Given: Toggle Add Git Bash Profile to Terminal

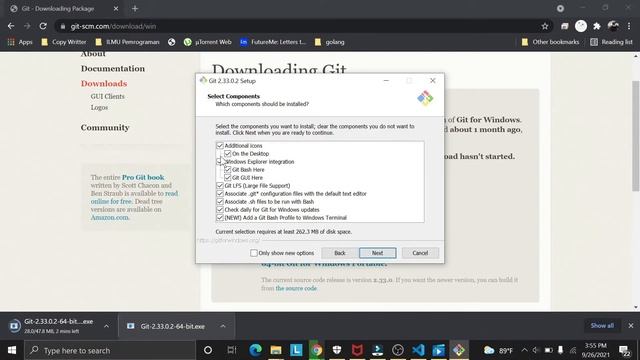Looking at the screenshot, I should (x=220, y=218).
